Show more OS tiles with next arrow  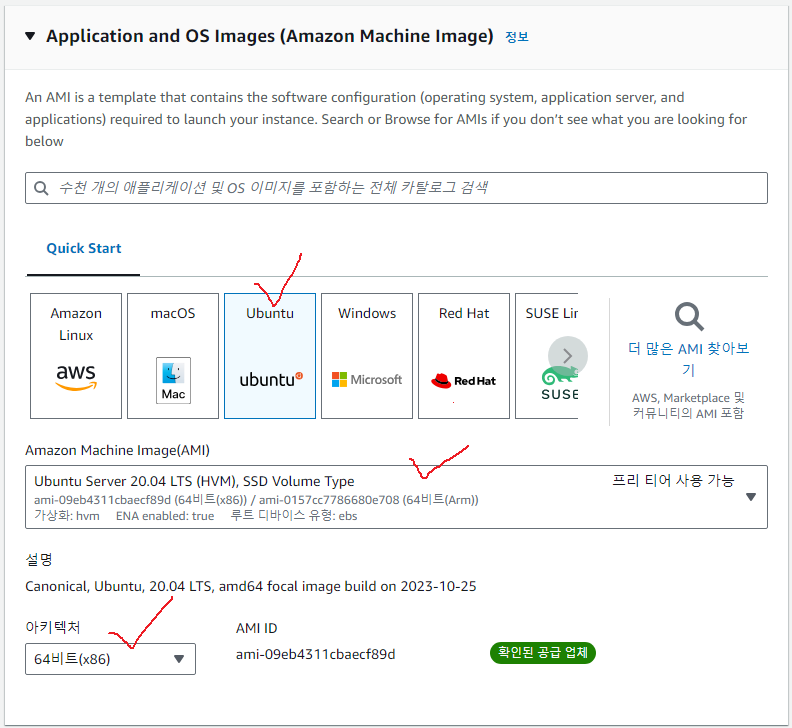[x=568, y=356]
